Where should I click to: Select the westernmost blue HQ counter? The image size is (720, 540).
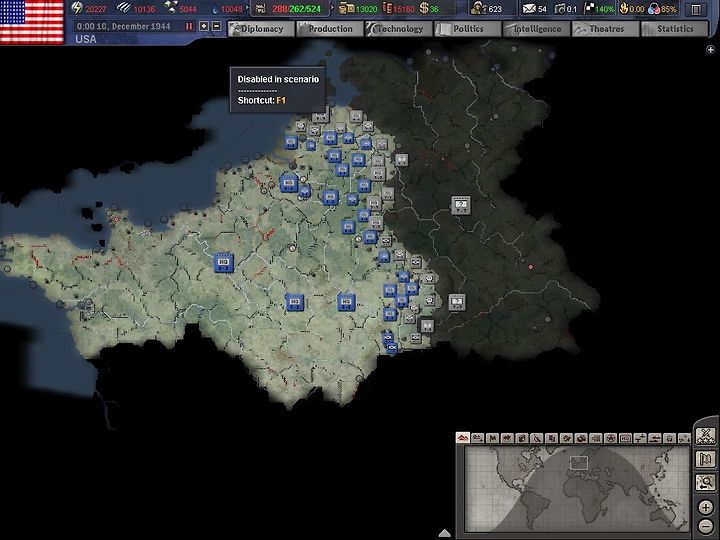click(x=224, y=263)
